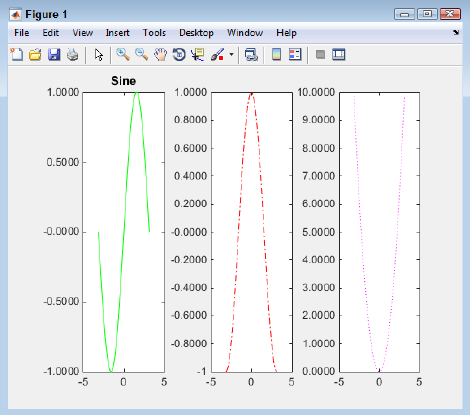This screenshot has width=470, height=415.
Task: Click the 0.5000 y-axis label
Action: click(x=63, y=162)
